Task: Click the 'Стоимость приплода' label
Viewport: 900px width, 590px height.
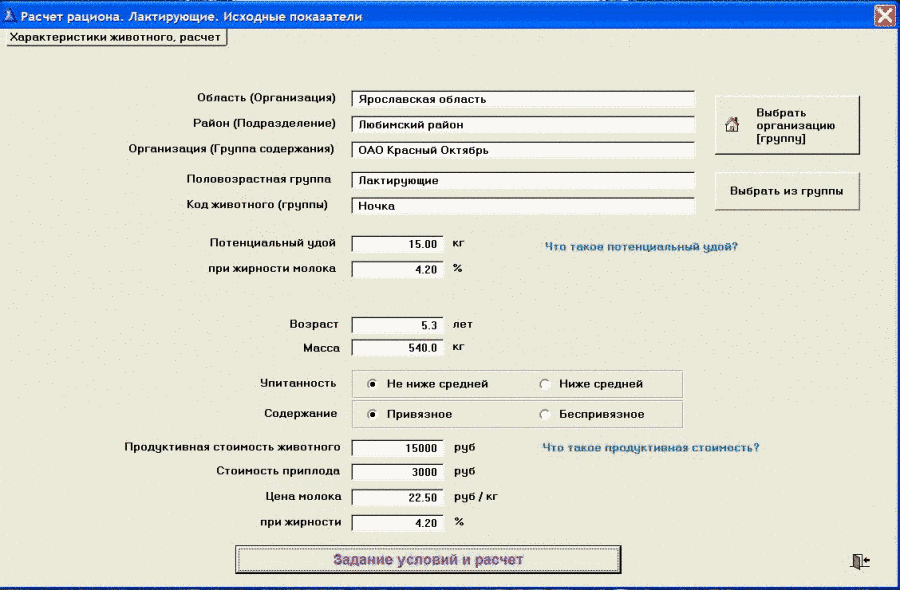Action: coord(278,471)
